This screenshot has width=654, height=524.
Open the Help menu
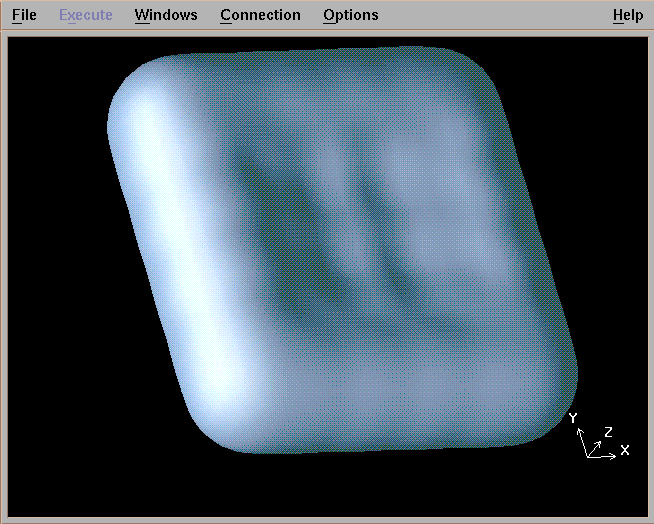(x=628, y=15)
